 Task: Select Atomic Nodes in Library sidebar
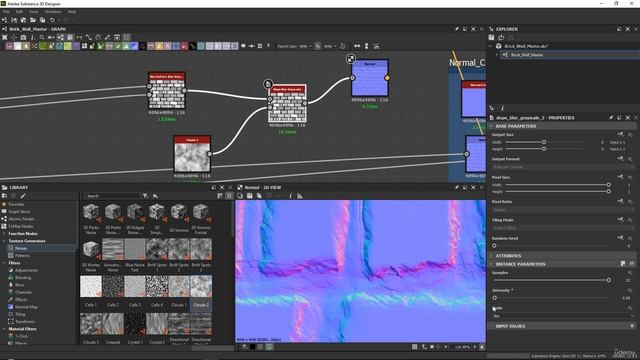21,219
